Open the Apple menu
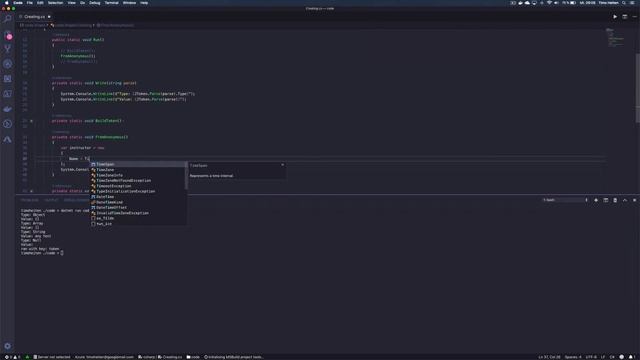This screenshot has width=640, height=360. (x=6, y=3)
